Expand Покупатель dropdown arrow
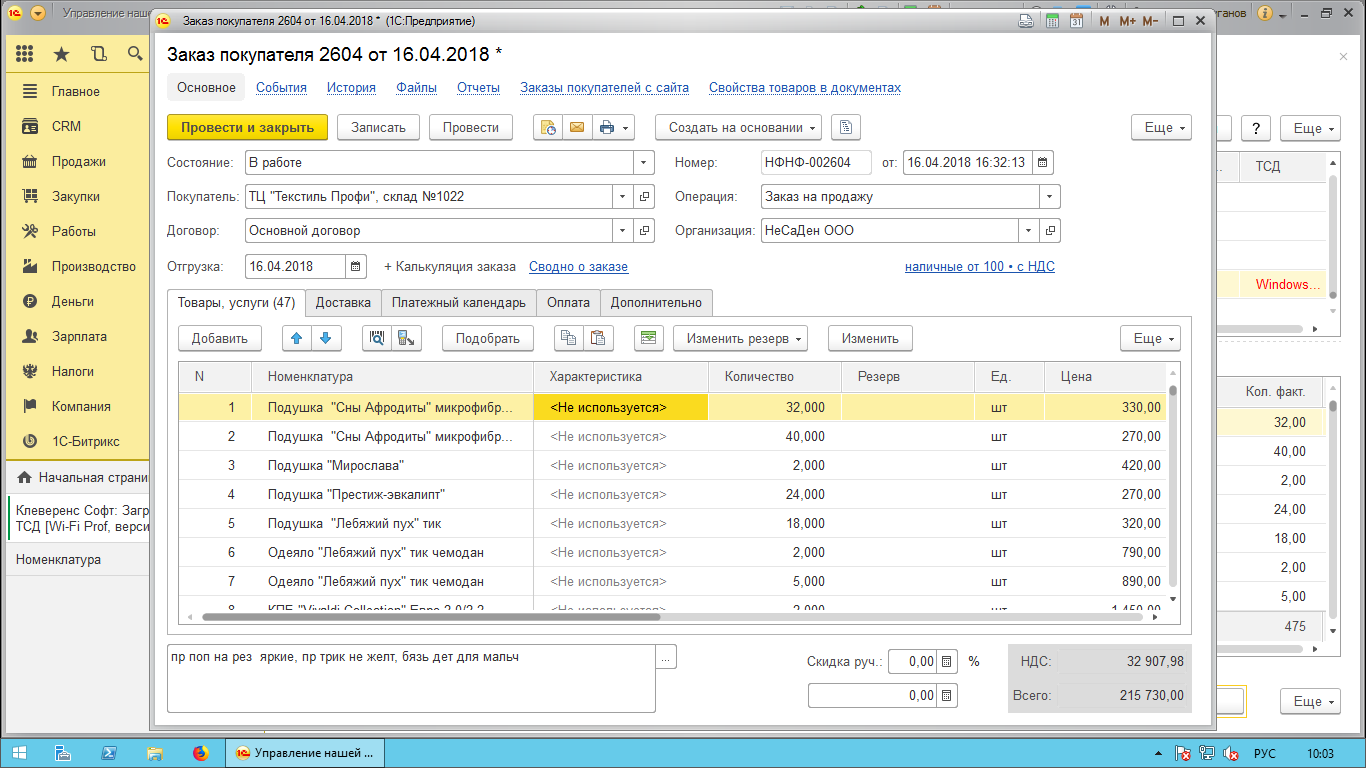 coord(623,197)
